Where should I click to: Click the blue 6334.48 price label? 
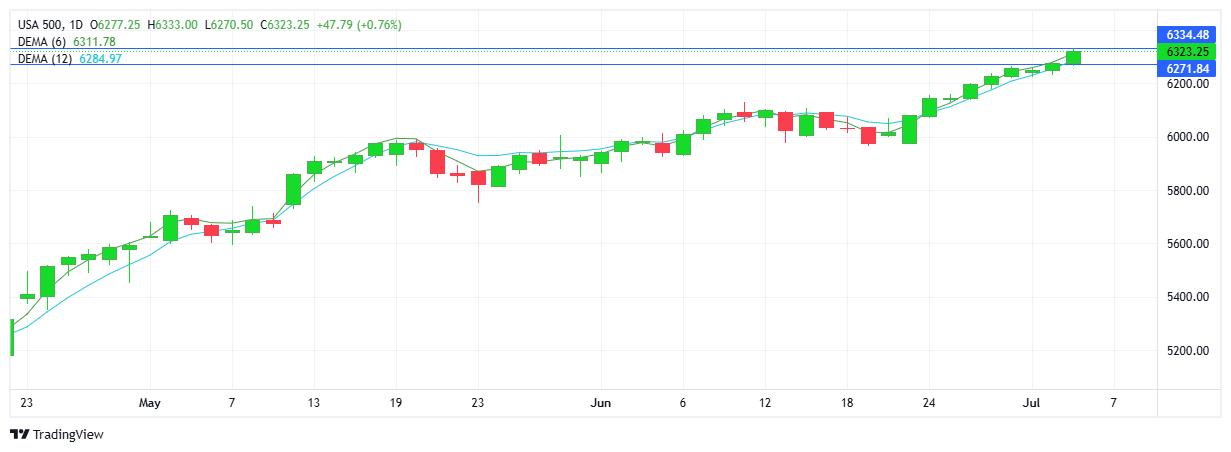point(1189,34)
